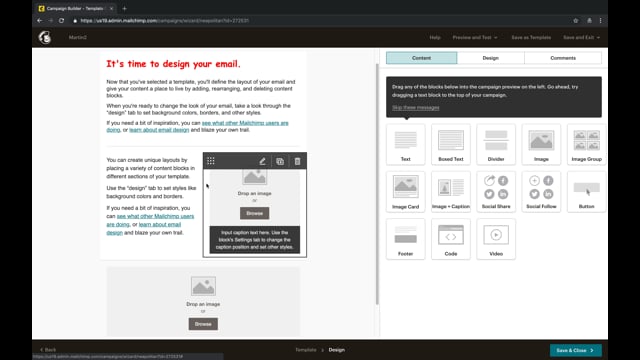Click Save as Template
Viewport: 640px width, 360px height.
click(531, 37)
